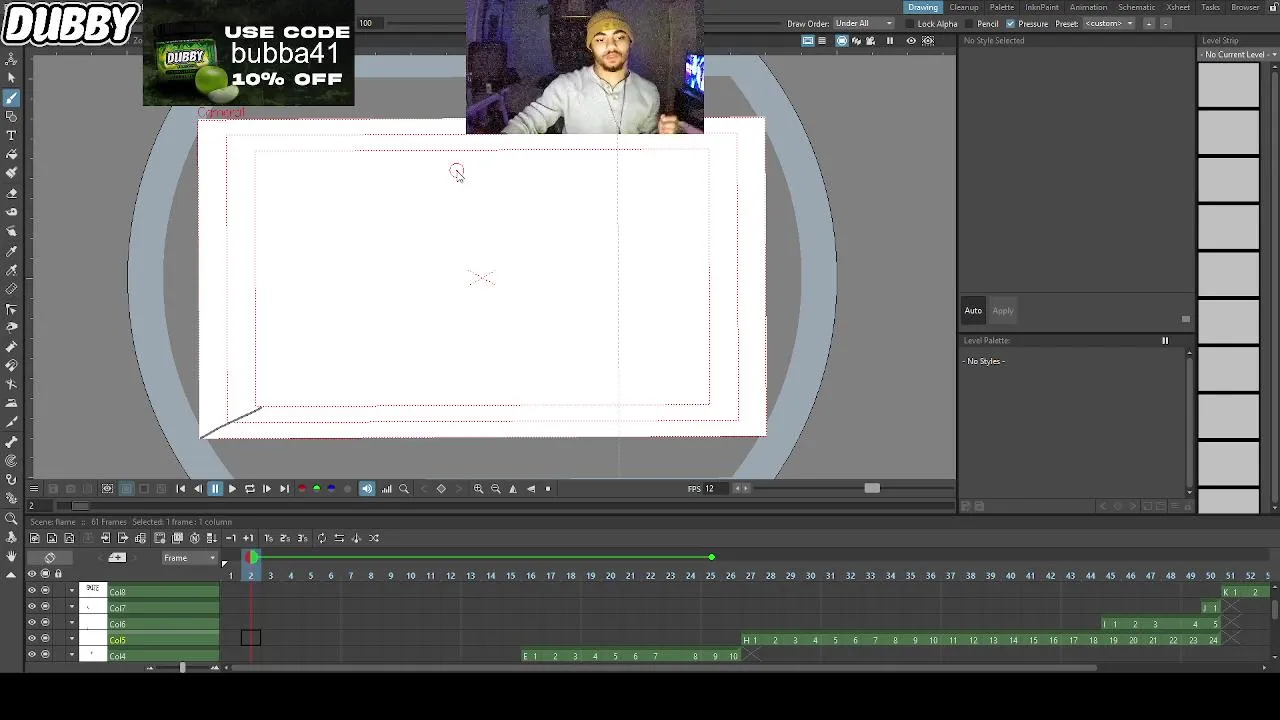Click the locator magnifier icon in the viewer bar
Viewport: 1280px width, 720px height.
pyautogui.click(x=404, y=489)
